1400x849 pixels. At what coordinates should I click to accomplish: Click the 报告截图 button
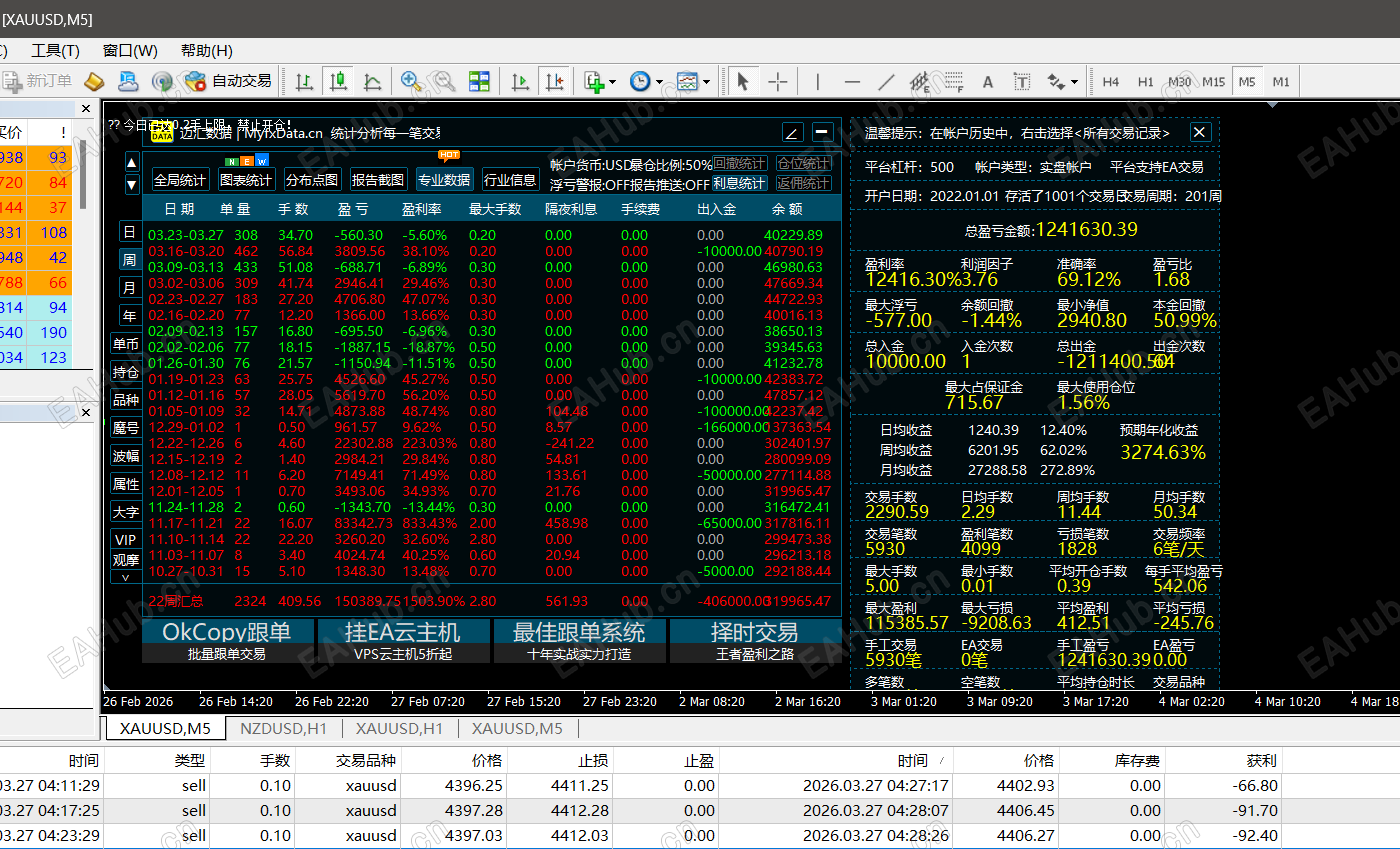coord(378,180)
